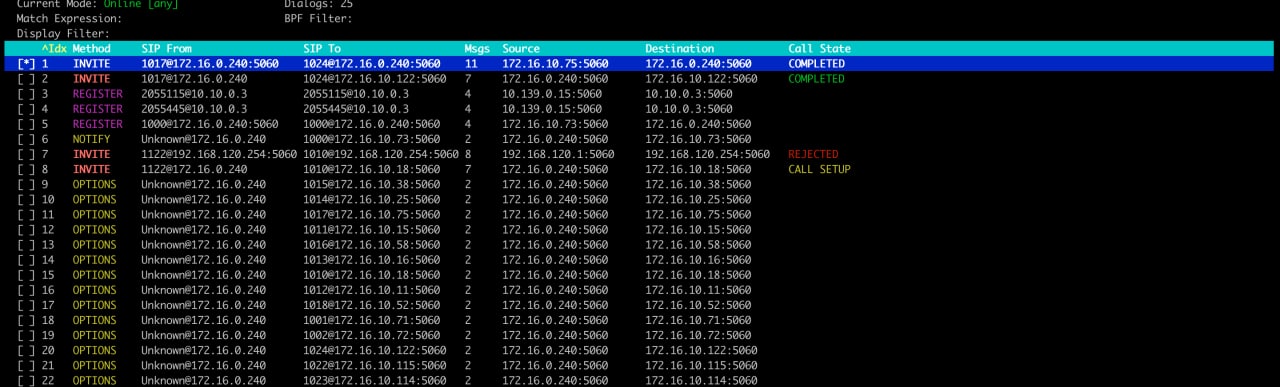The height and width of the screenshot is (387, 1280).
Task: Tick the checkbox for OPTIONS row 13
Action: [27, 245]
